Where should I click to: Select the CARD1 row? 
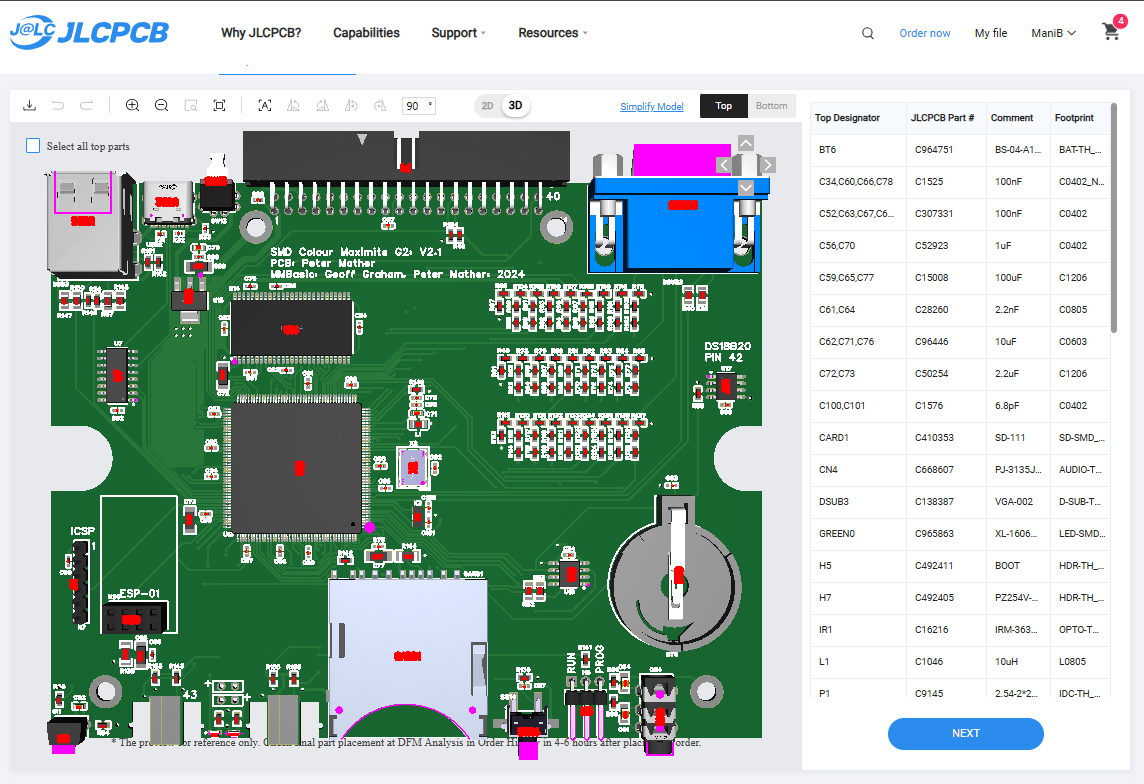pos(960,438)
